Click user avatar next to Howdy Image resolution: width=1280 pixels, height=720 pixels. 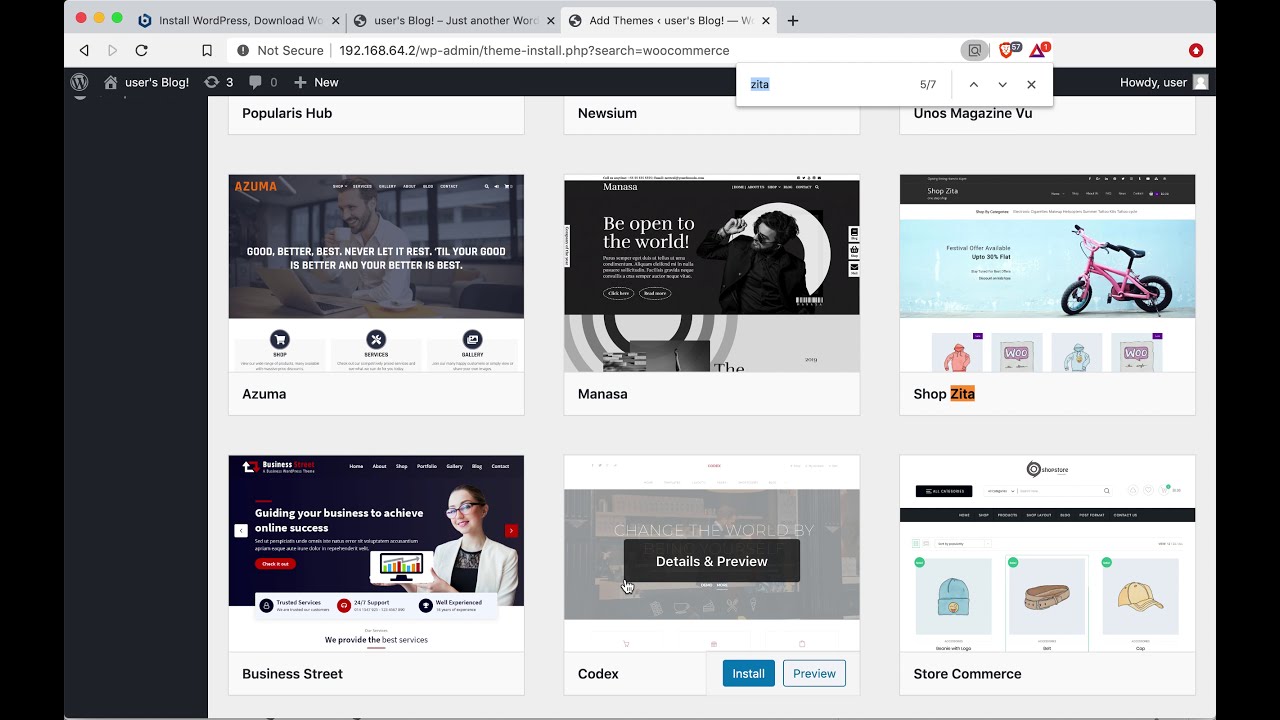(1200, 82)
